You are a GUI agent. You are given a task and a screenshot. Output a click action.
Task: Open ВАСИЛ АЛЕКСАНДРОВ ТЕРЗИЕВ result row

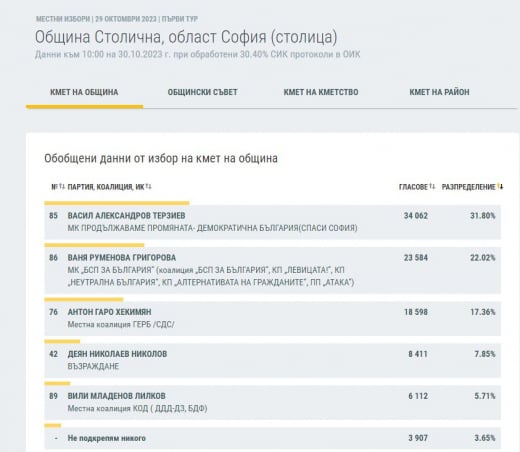(272, 222)
